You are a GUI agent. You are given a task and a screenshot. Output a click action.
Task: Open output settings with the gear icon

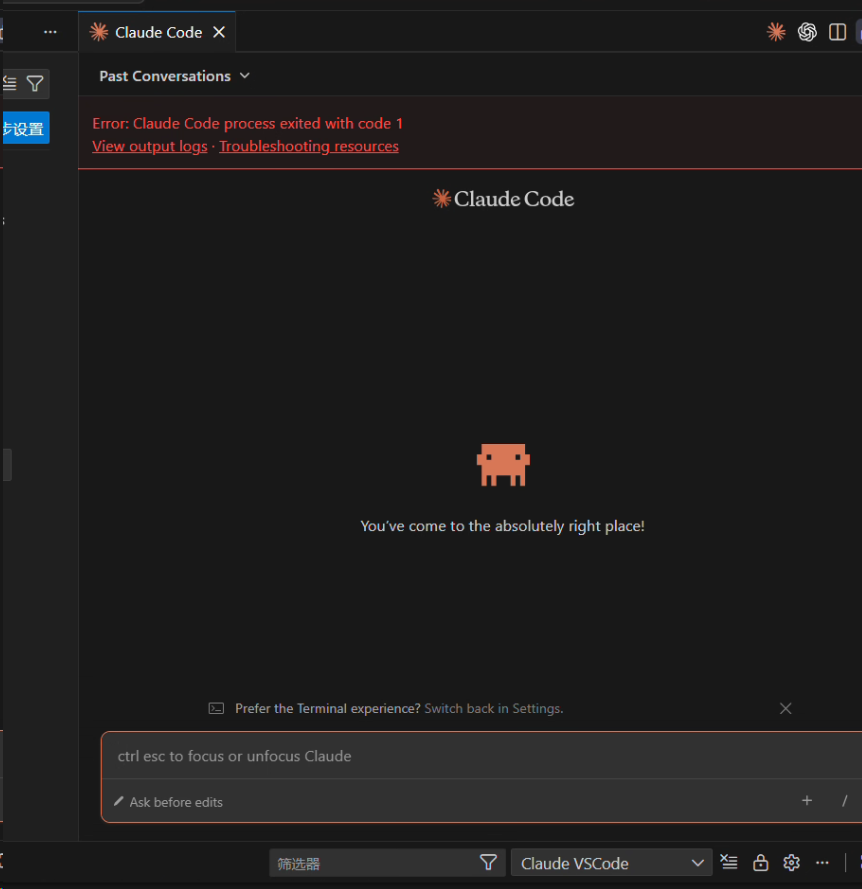pos(791,862)
